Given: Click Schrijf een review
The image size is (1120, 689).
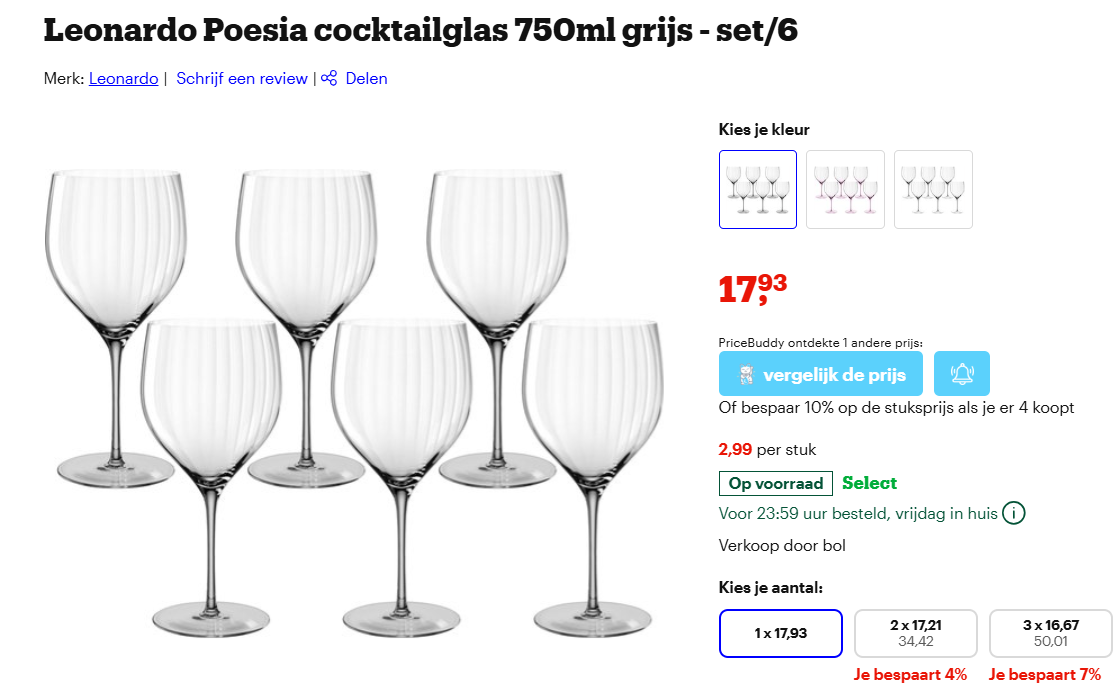Looking at the screenshot, I should pyautogui.click(x=242, y=78).
